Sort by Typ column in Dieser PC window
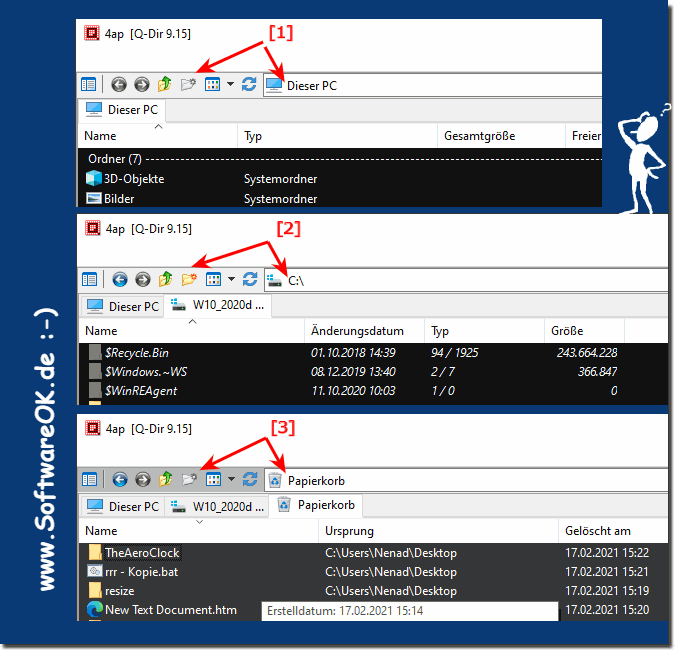 click(338, 136)
